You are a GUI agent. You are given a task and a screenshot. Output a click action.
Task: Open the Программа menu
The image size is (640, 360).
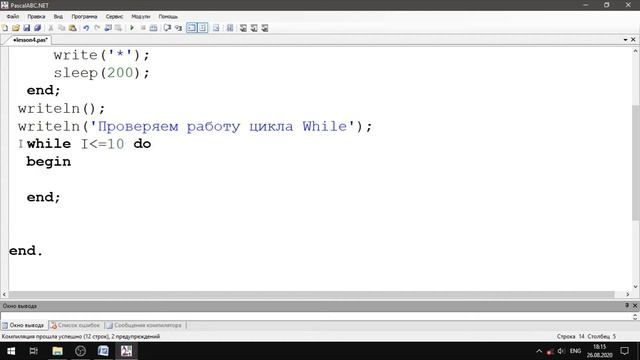click(84, 17)
